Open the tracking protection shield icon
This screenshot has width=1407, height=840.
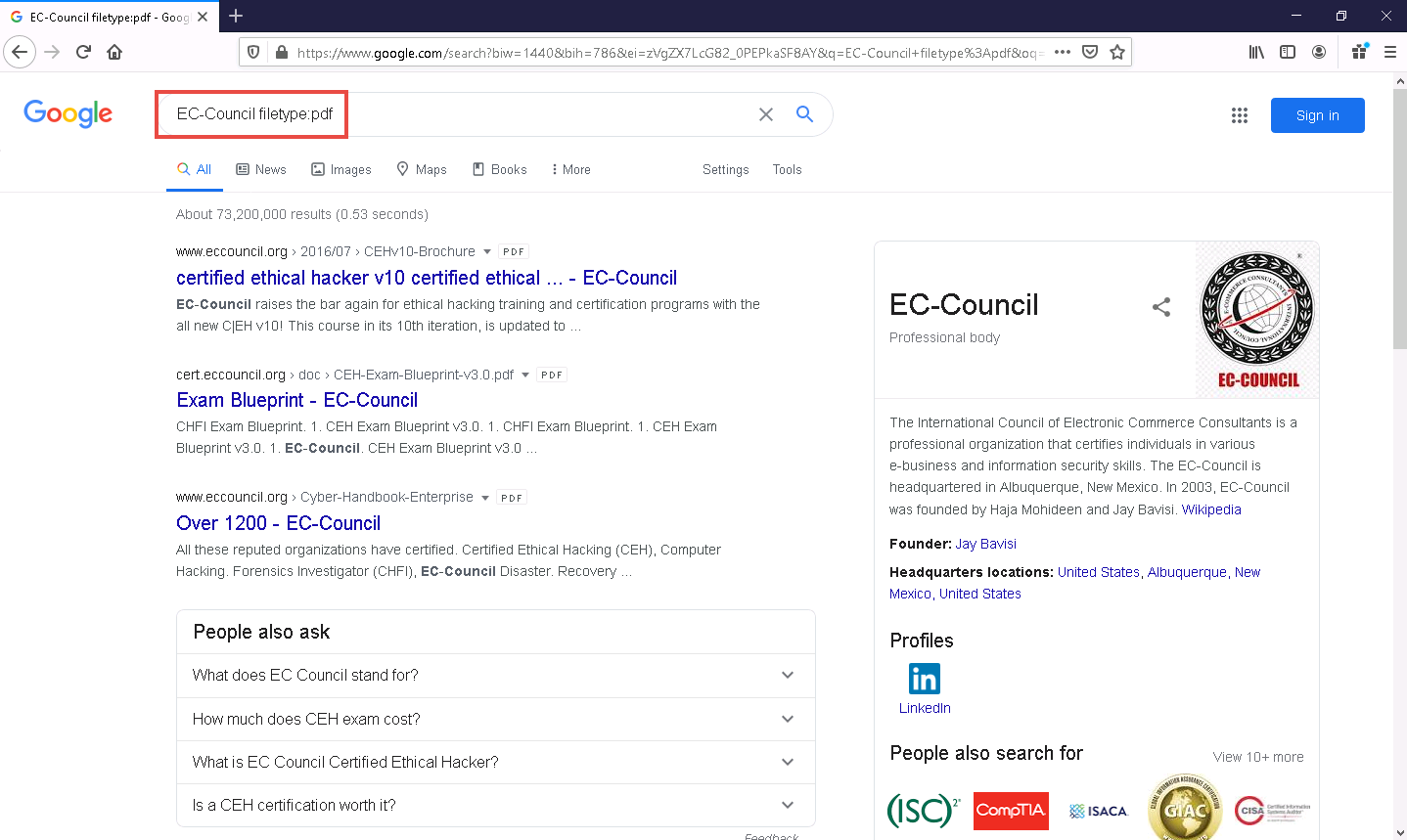(x=253, y=52)
